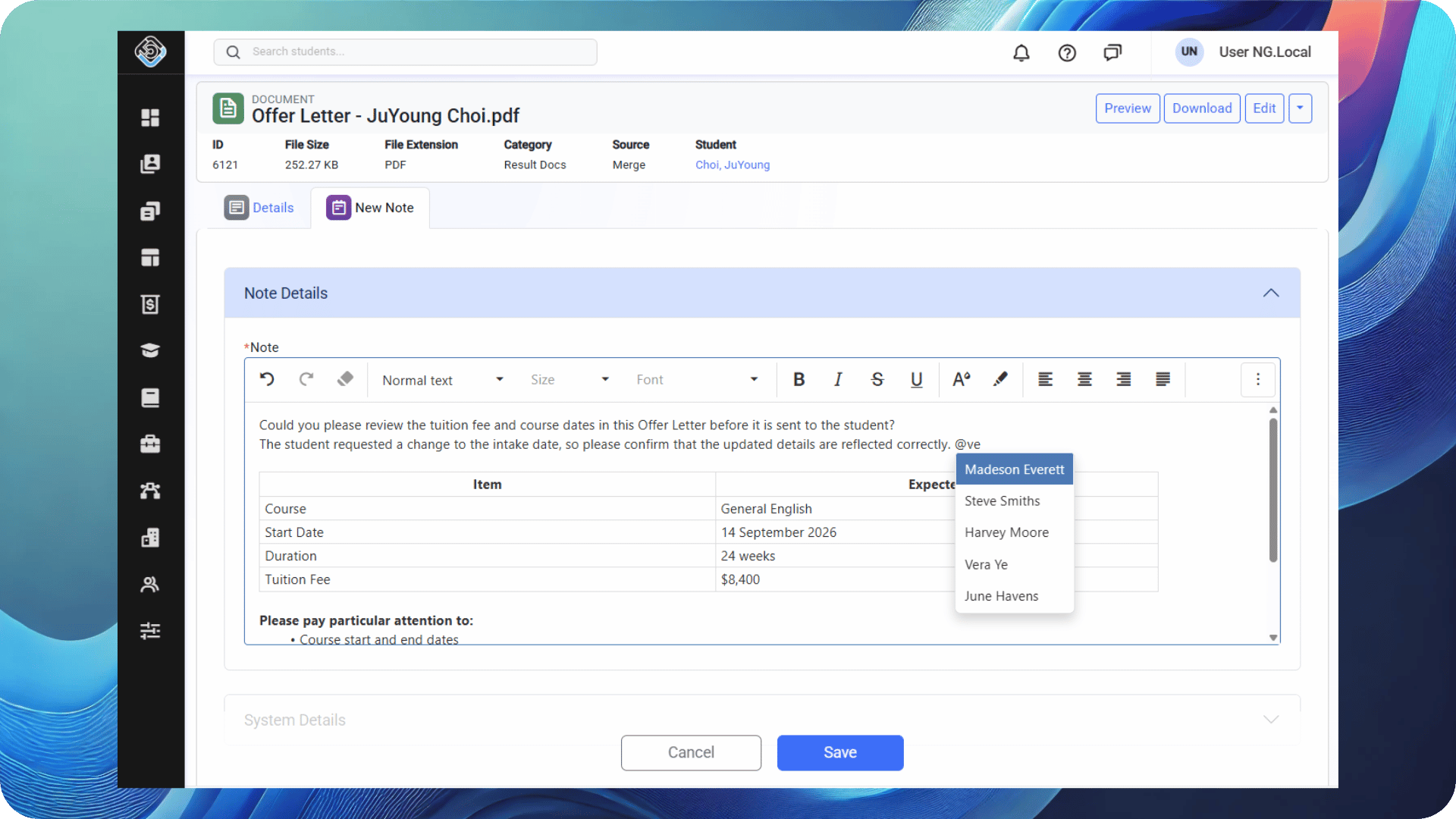Viewport: 1456px width, 819px height.
Task: Click the UN user avatar
Action: click(1189, 52)
